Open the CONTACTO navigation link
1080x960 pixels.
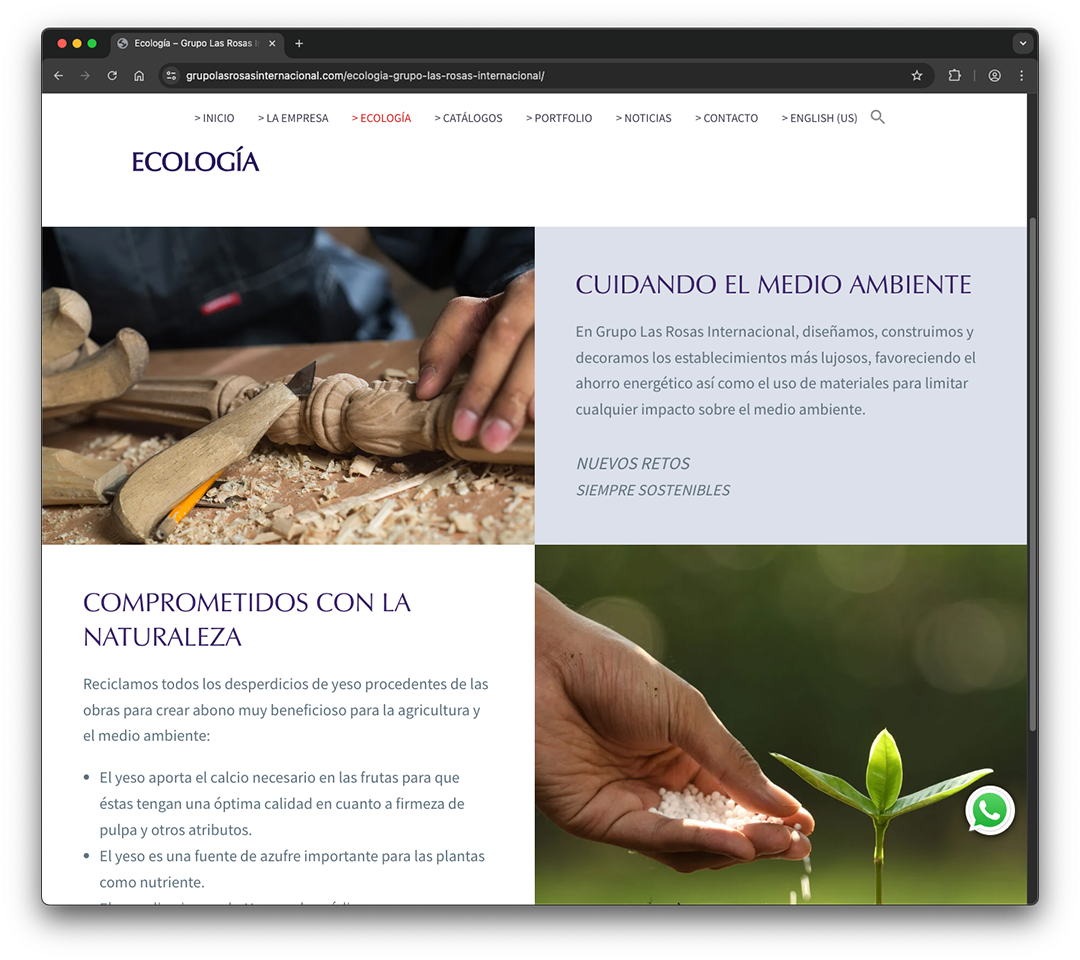pyautogui.click(x=726, y=118)
